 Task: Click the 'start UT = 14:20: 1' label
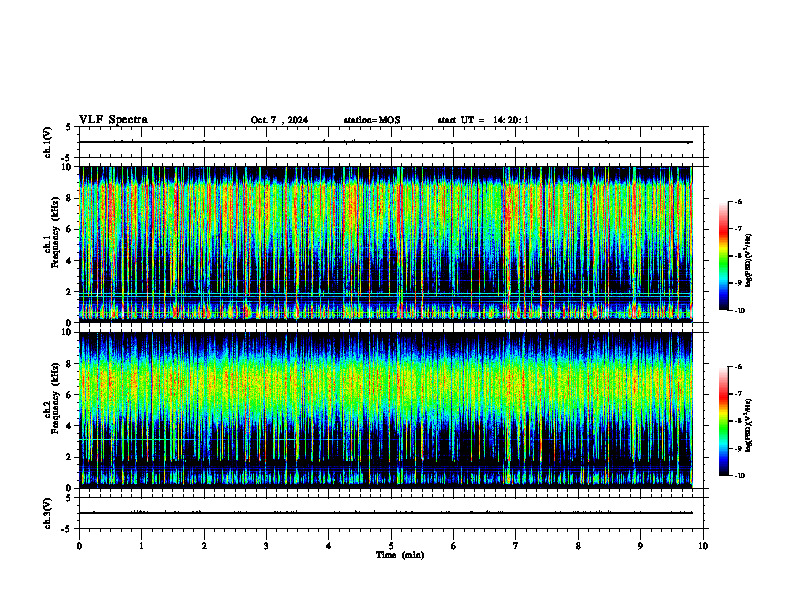click(483, 120)
